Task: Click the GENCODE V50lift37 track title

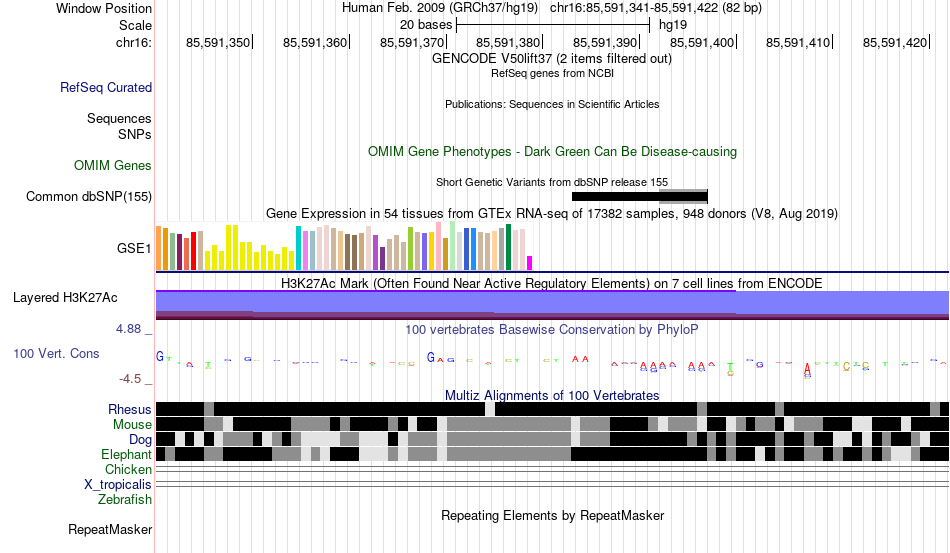Action: [552, 59]
